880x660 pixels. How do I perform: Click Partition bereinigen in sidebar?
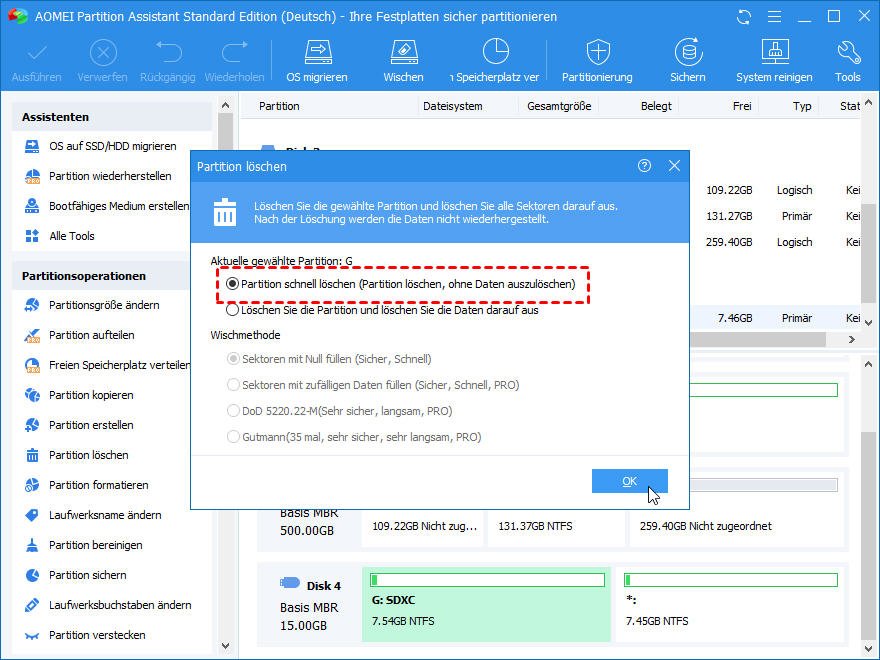tap(84, 545)
